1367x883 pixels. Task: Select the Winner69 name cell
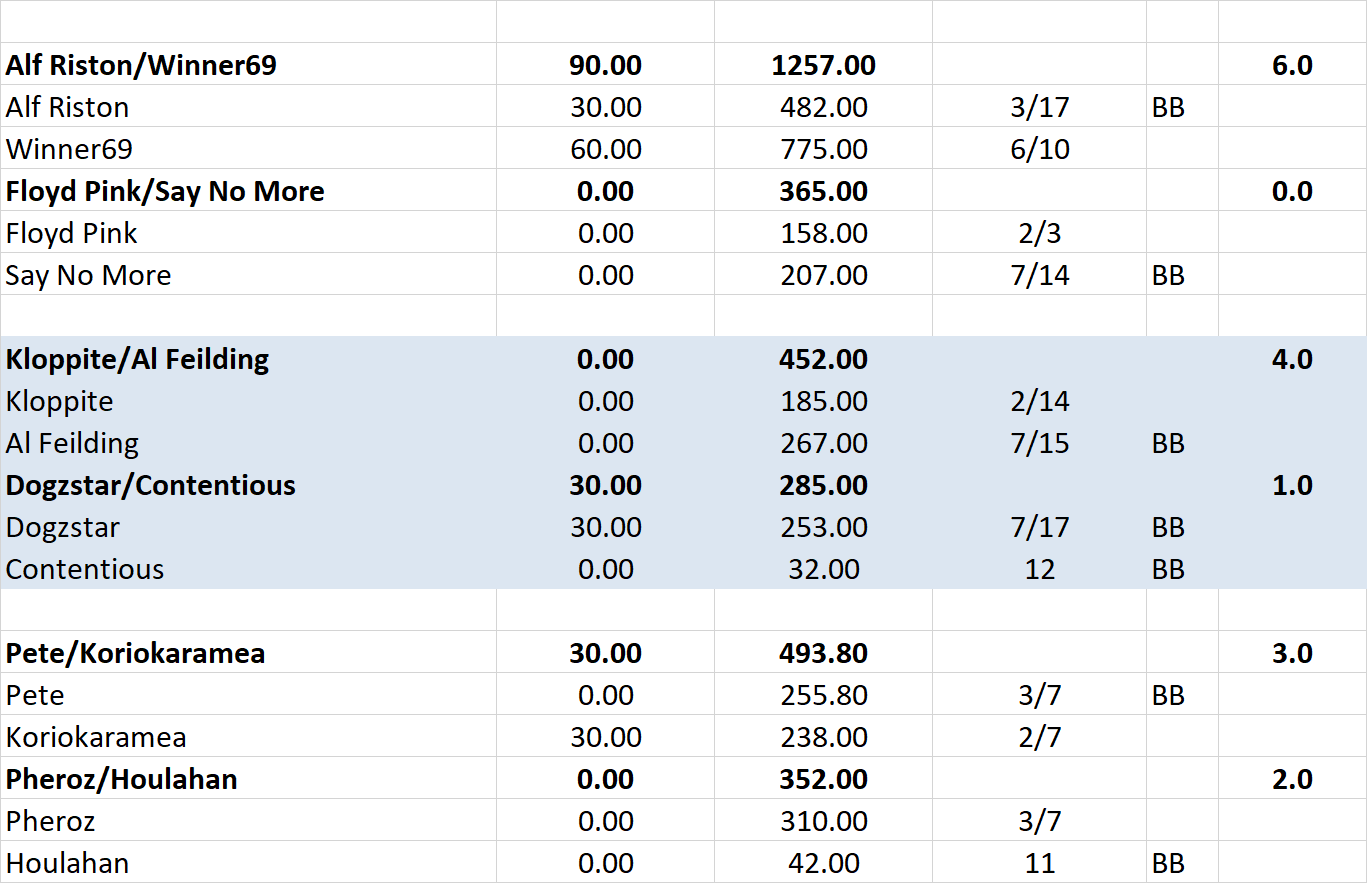248,148
